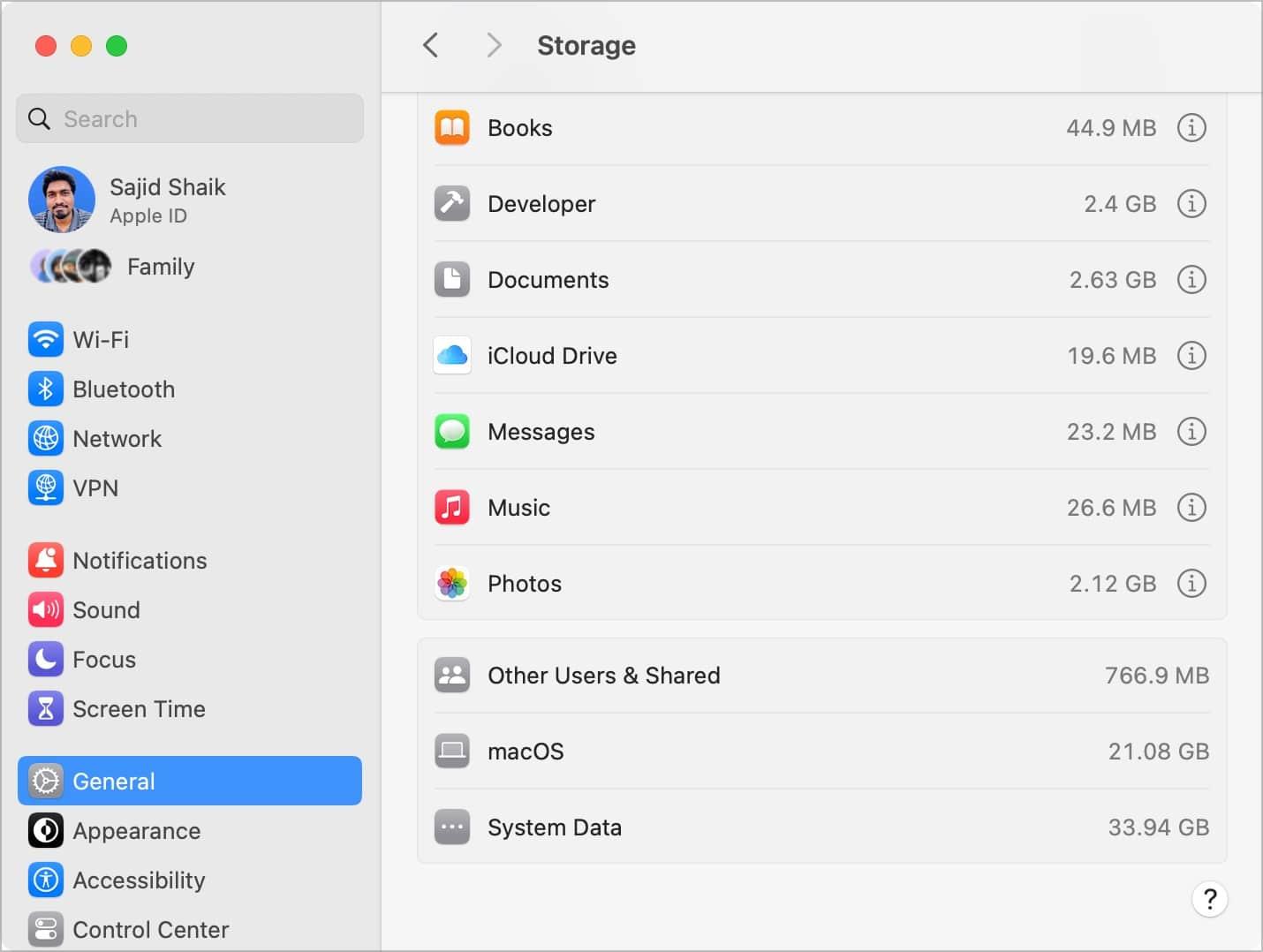Open the help question mark button
Image resolution: width=1263 pixels, height=952 pixels.
pos(1210,899)
